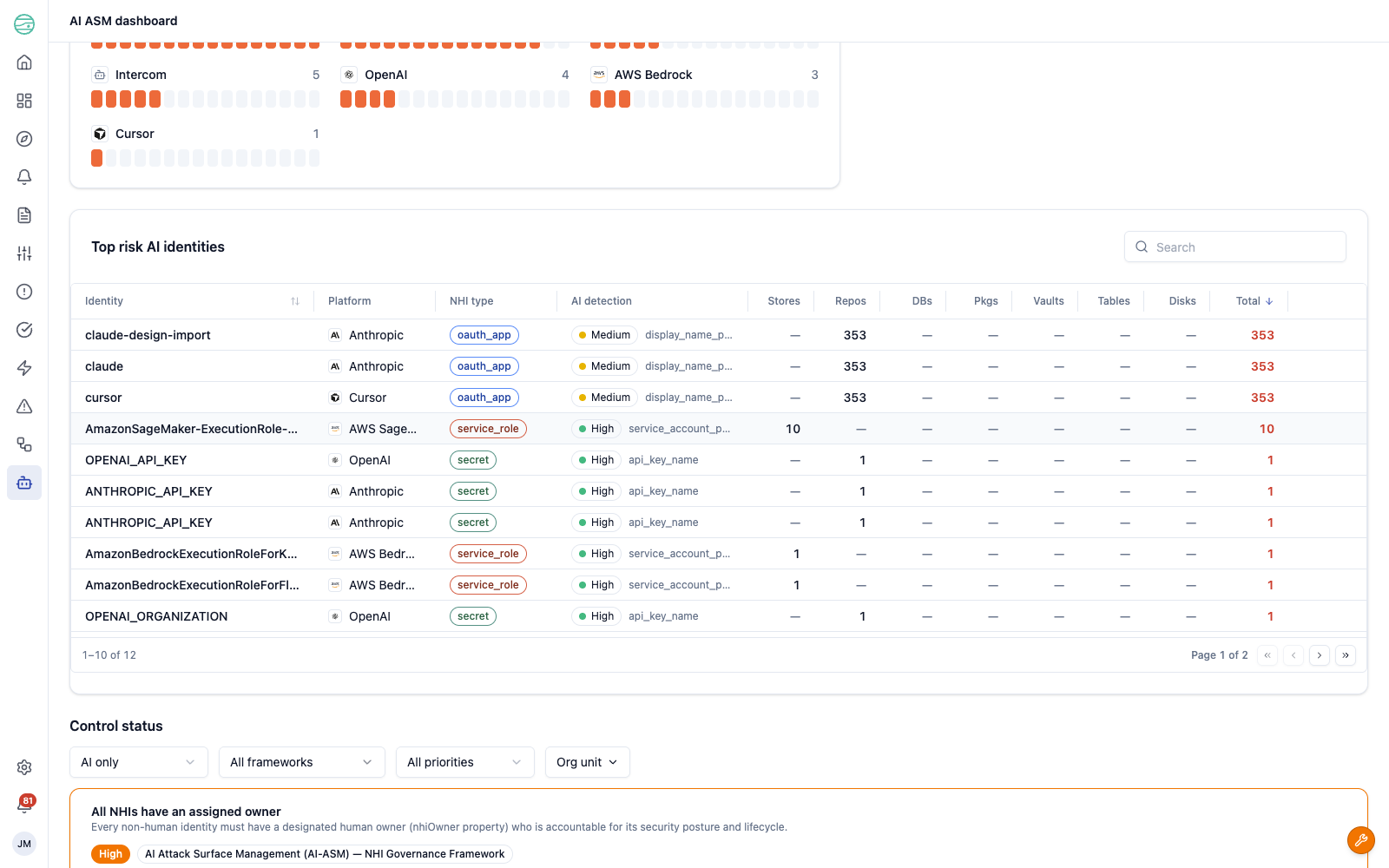Click the orange wrench floating button
Screen dimensions: 1389x868
click(x=1360, y=840)
